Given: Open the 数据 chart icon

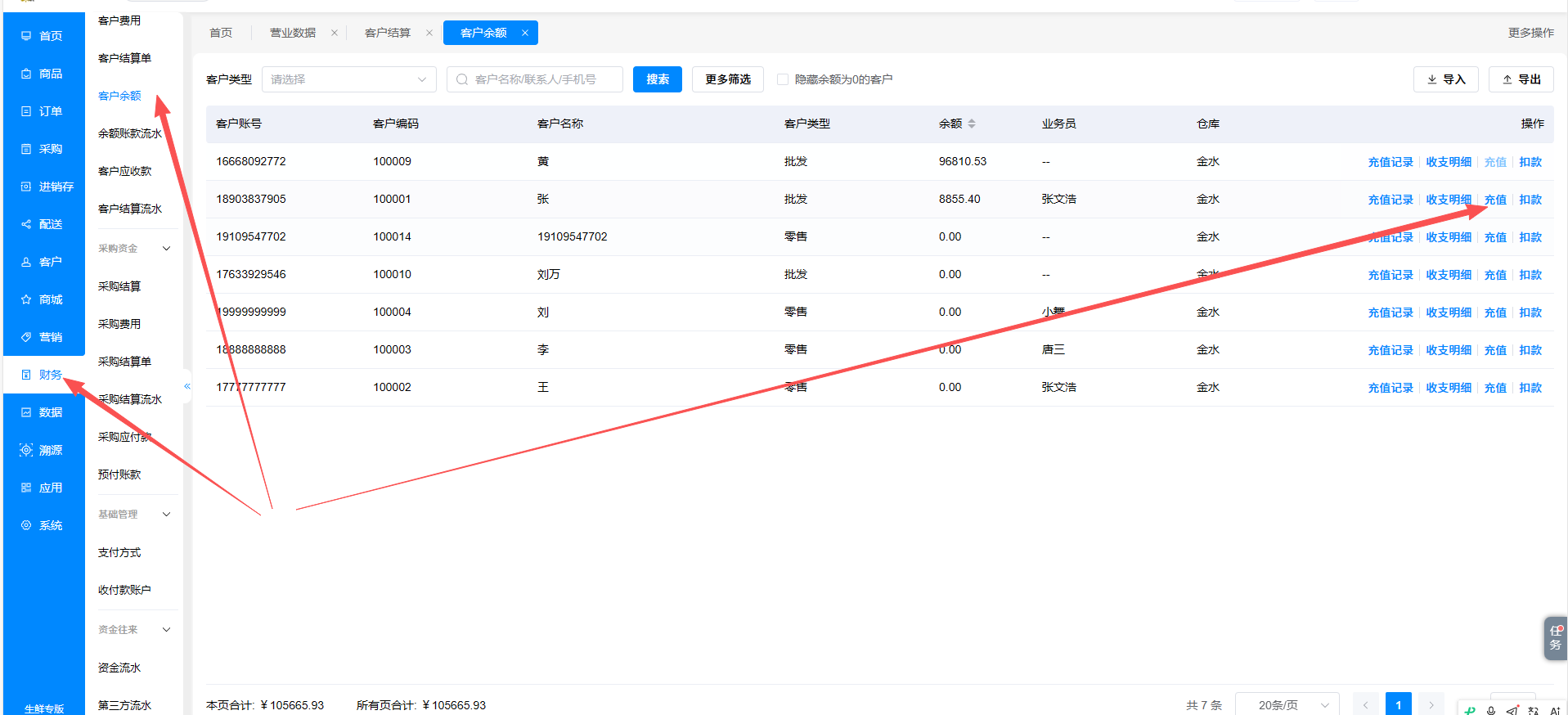Looking at the screenshot, I should (26, 412).
